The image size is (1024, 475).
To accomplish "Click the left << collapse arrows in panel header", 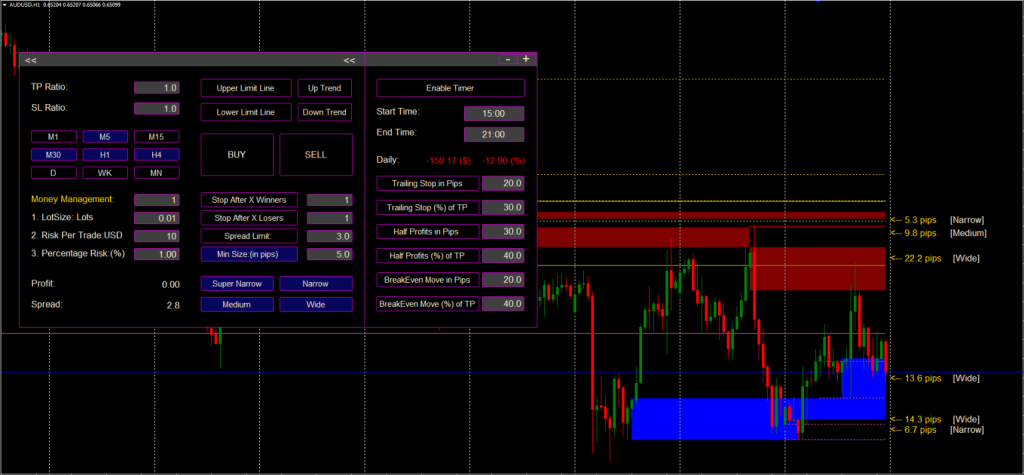I will [x=31, y=60].
